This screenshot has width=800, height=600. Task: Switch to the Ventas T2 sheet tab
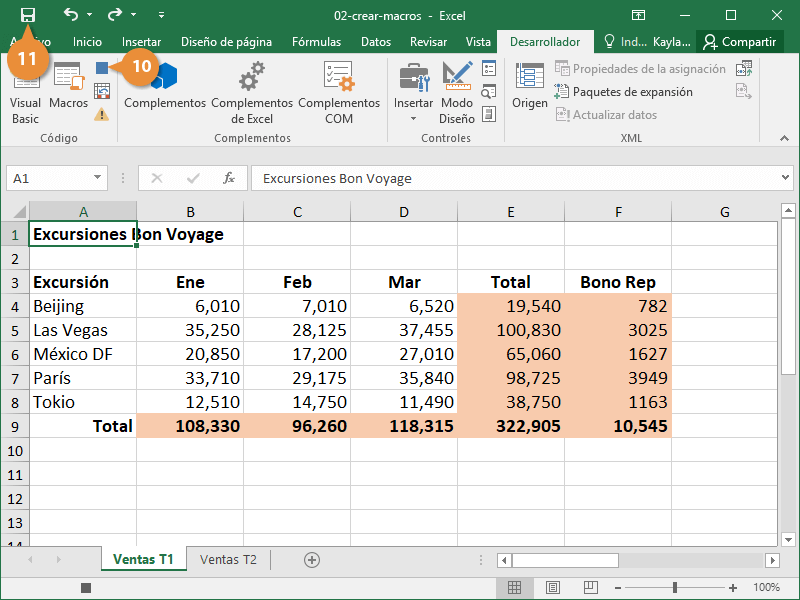pyautogui.click(x=228, y=560)
